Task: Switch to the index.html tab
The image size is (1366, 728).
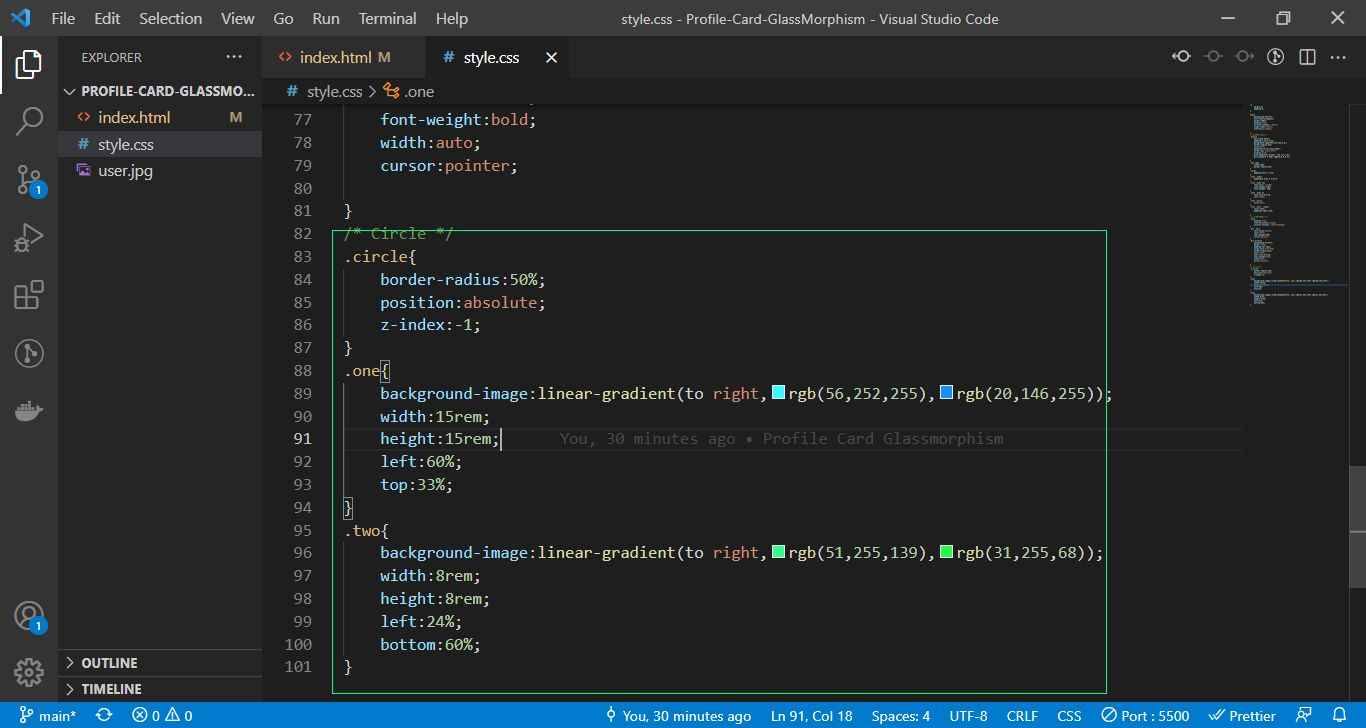Action: pyautogui.click(x=343, y=58)
